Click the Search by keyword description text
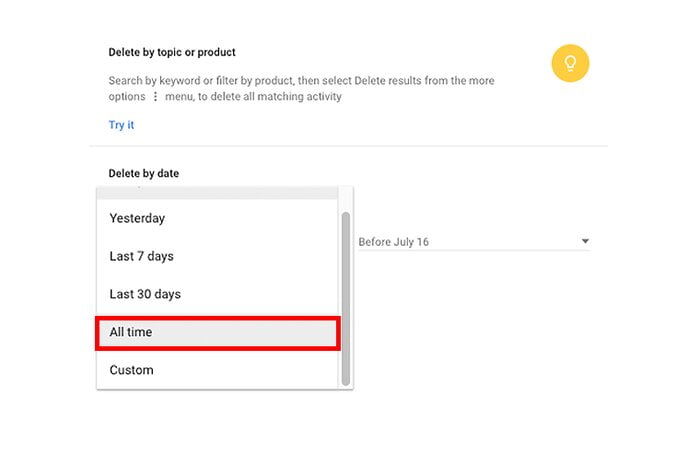The width and height of the screenshot is (700, 466). pos(300,80)
